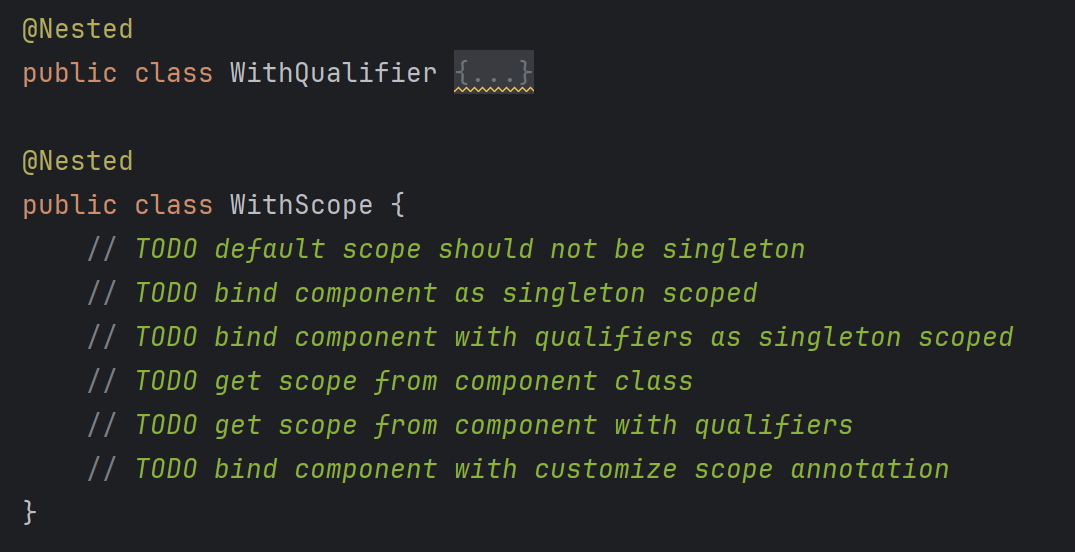Click the opening brace after WithScope
Image resolution: width=1075 pixels, height=552 pixels.
[x=397, y=205]
